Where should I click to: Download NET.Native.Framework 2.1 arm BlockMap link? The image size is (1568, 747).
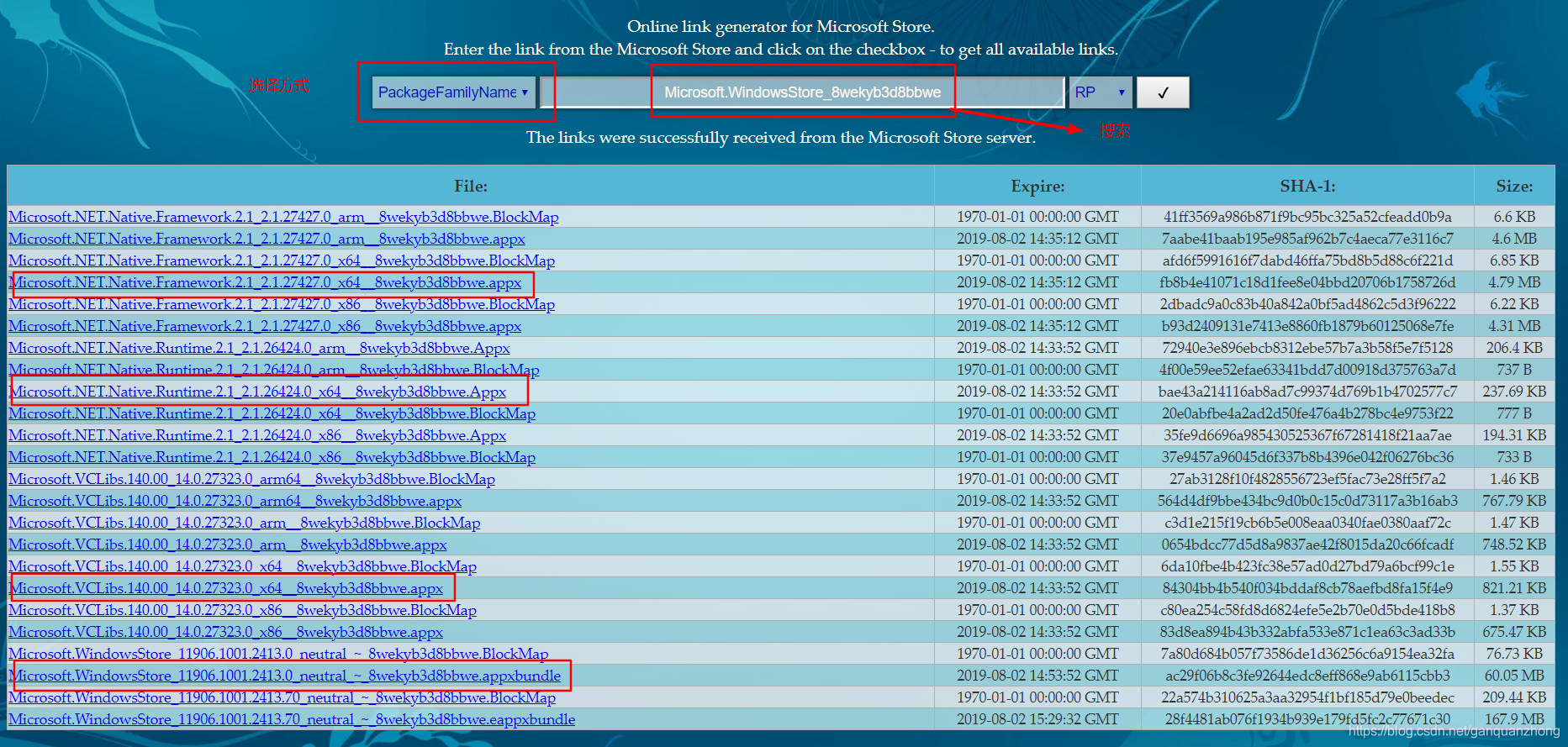click(283, 217)
